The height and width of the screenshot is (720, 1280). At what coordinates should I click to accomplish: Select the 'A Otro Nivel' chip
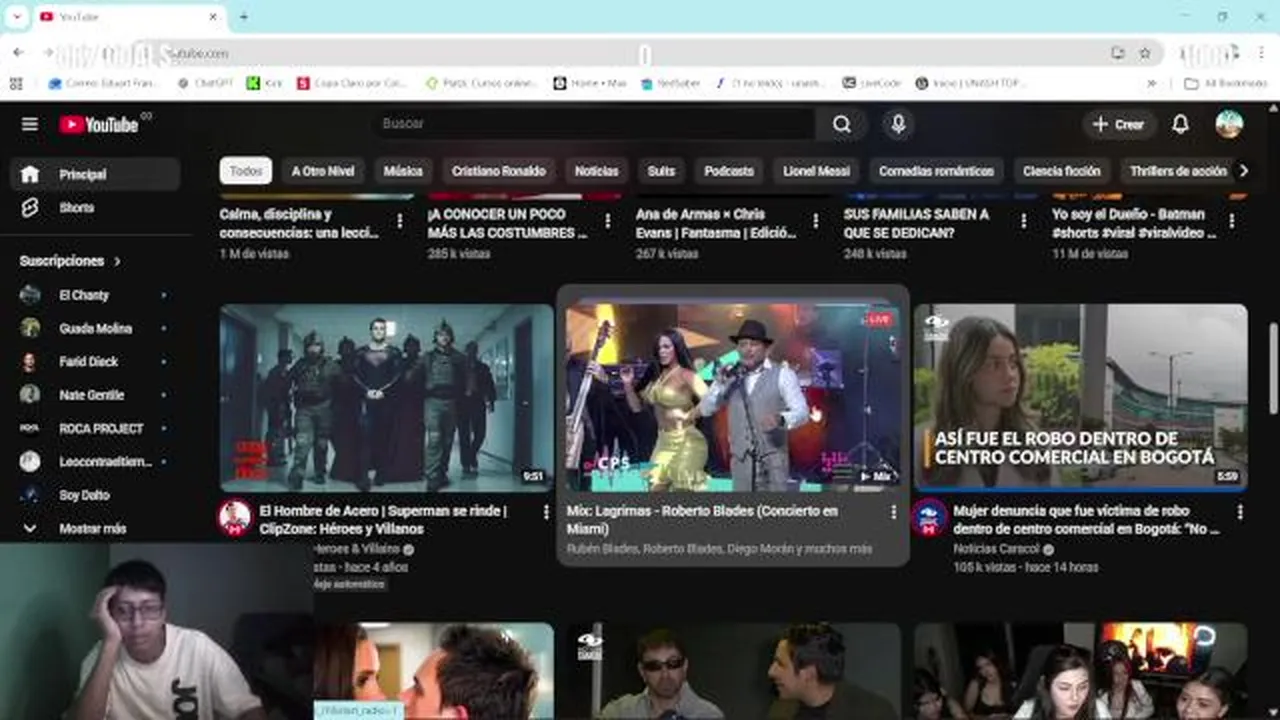point(323,171)
